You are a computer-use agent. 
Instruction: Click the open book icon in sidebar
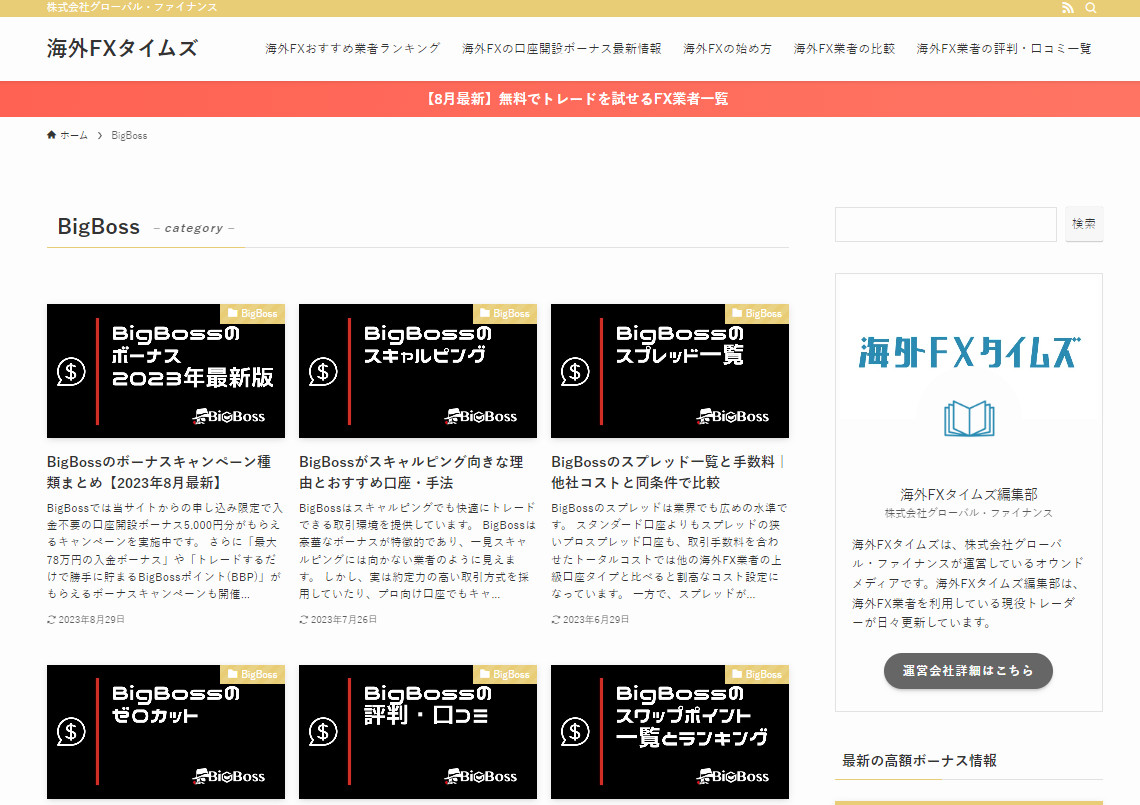tap(969, 418)
